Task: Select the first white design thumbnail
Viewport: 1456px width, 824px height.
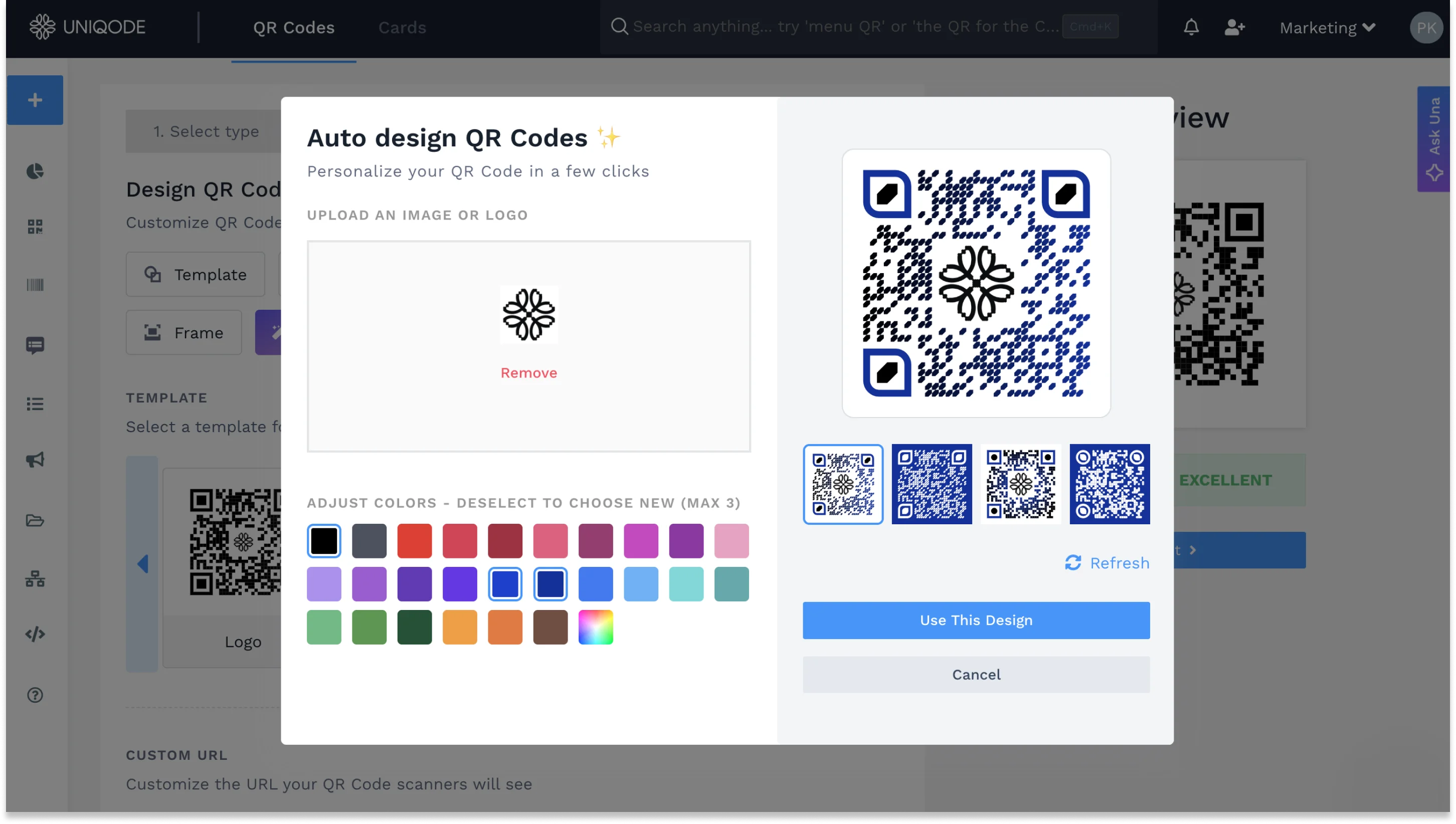Action: 843,485
